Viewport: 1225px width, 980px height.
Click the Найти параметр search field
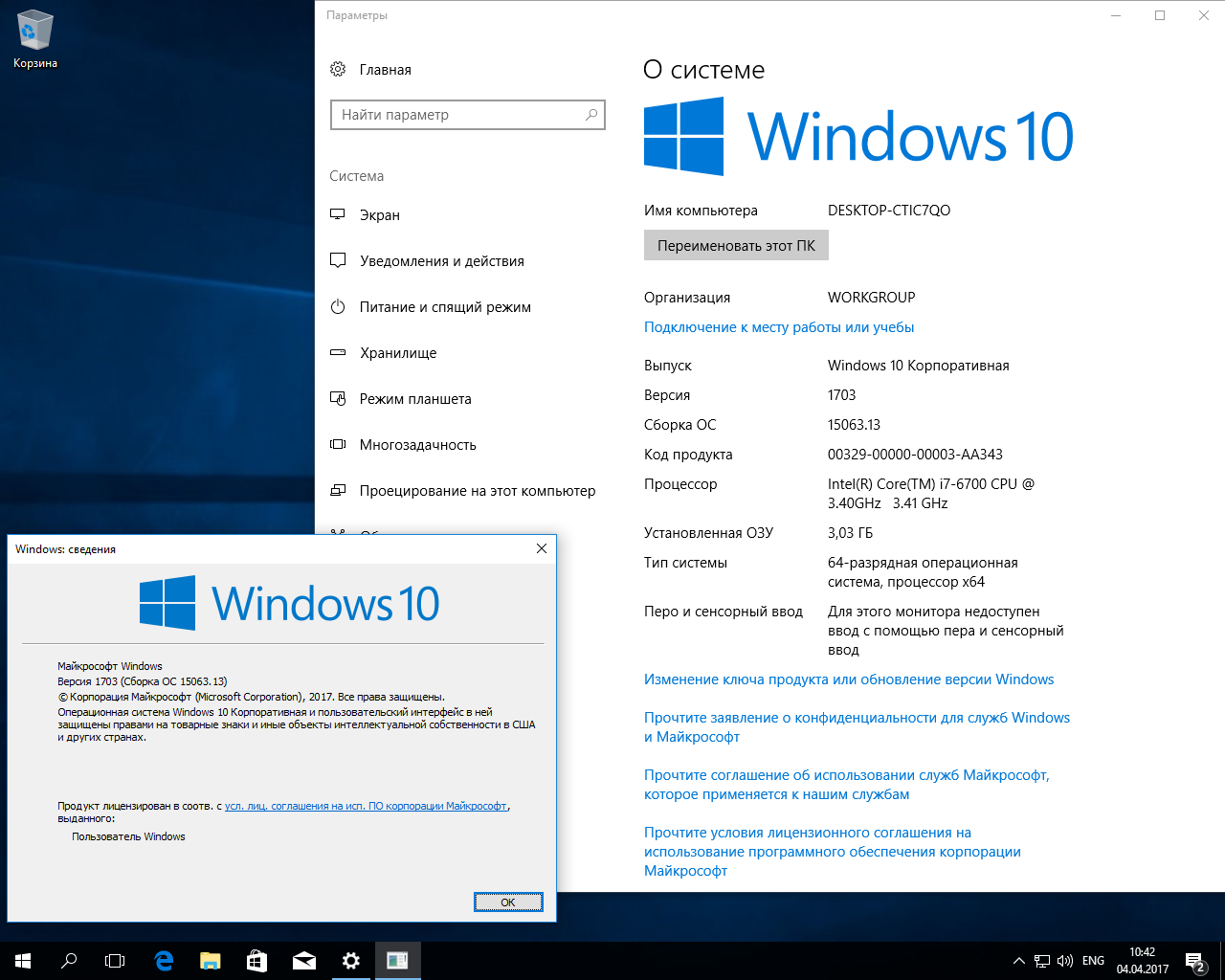coord(468,115)
